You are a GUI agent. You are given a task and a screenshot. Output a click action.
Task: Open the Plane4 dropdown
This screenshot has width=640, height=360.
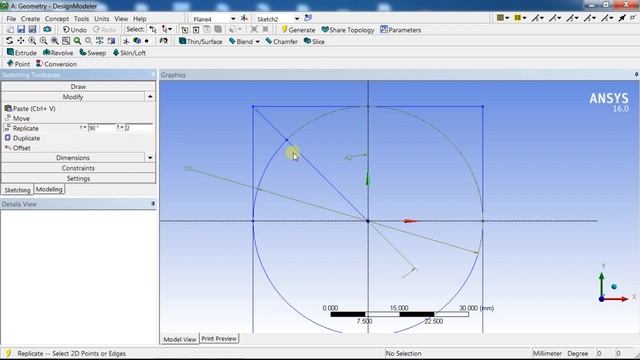pyautogui.click(x=233, y=19)
